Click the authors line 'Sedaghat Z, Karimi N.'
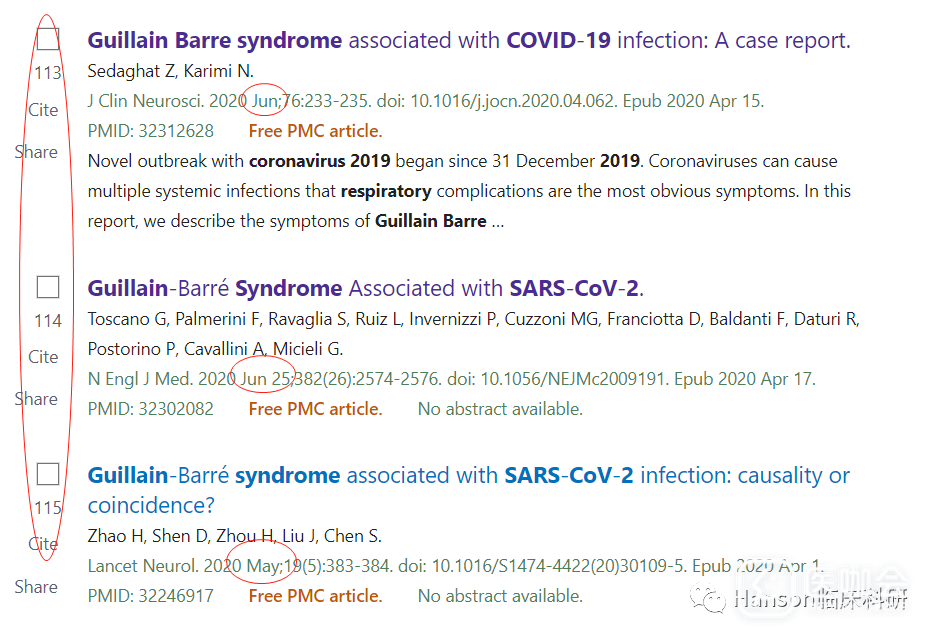 pos(170,71)
